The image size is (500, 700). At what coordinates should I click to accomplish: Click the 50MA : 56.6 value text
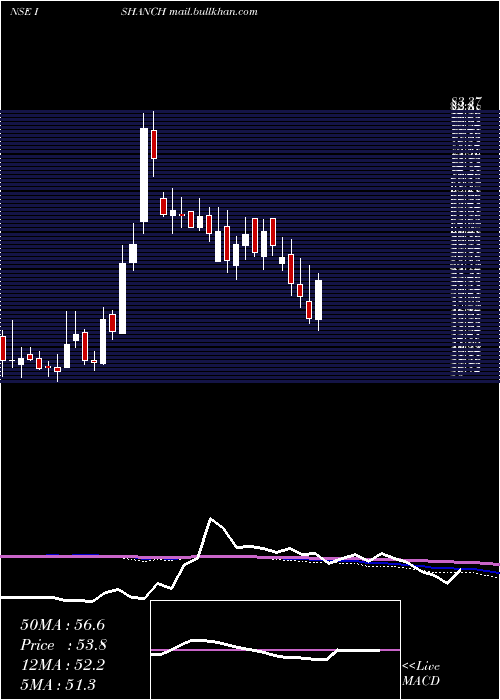62,625
